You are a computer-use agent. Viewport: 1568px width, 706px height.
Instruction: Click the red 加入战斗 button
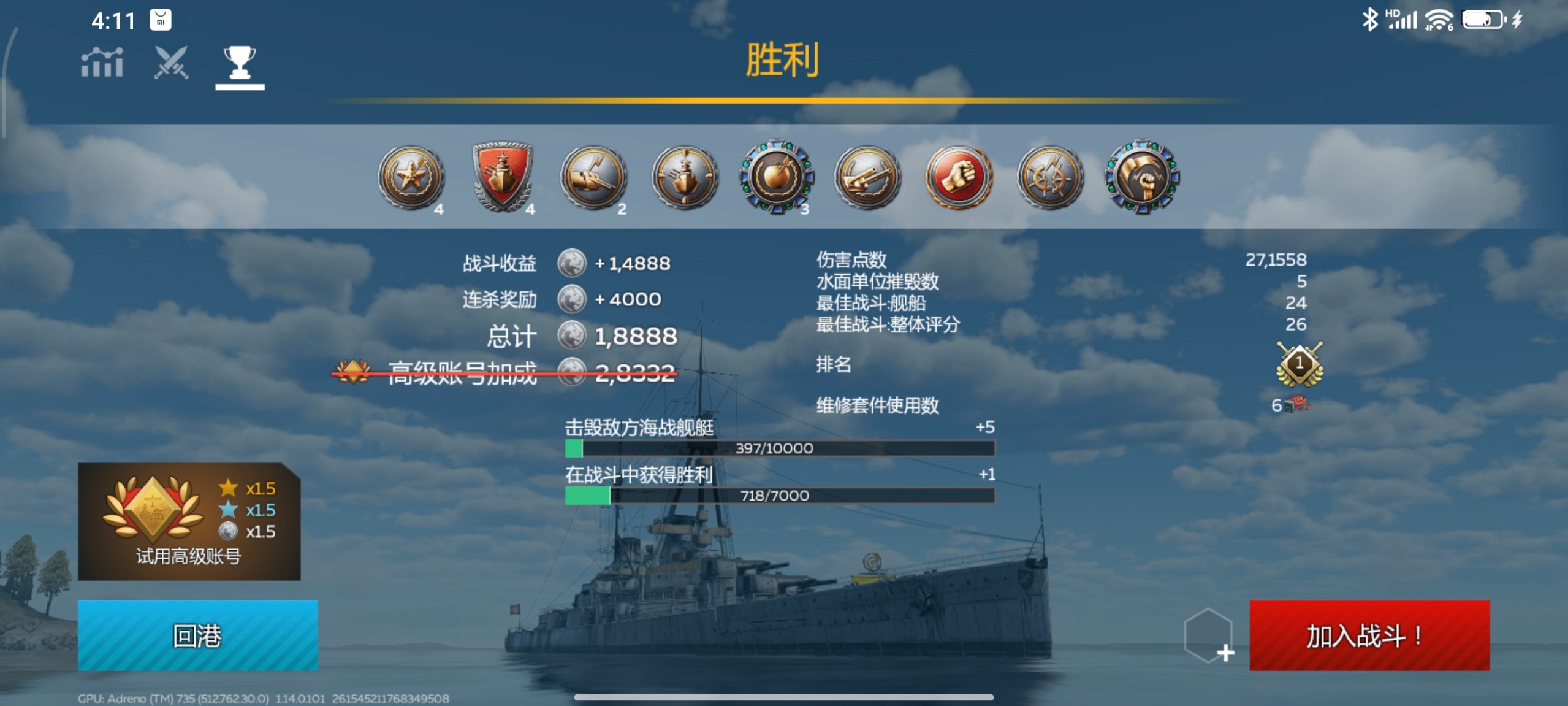1370,635
